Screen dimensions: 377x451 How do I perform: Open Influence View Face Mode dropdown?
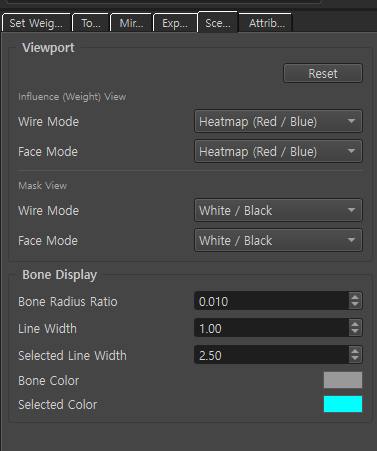278,151
